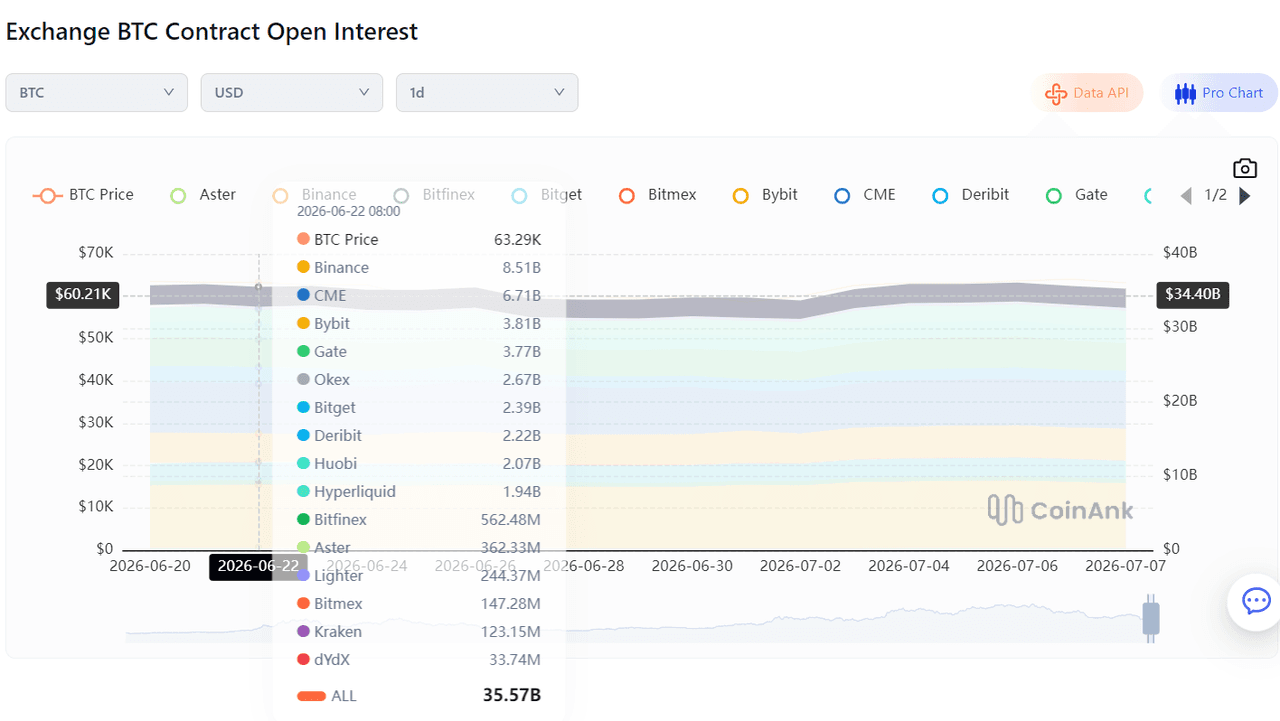Open the 1d interval dropdown
Viewport: 1280px width, 721px height.
click(x=487, y=92)
